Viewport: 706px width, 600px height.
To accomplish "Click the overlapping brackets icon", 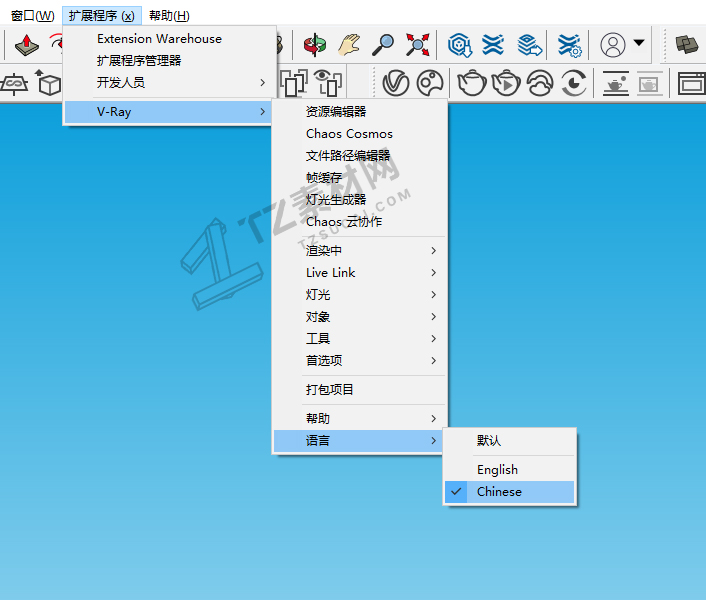I will (293, 83).
